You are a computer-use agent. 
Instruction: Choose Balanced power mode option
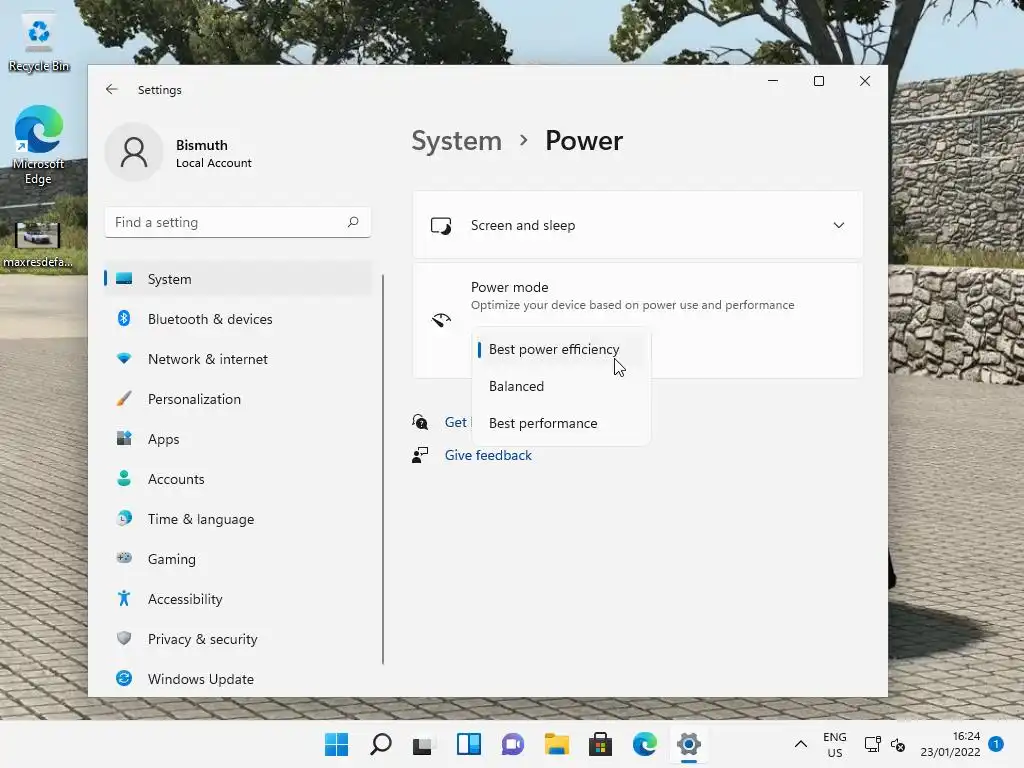(561, 386)
